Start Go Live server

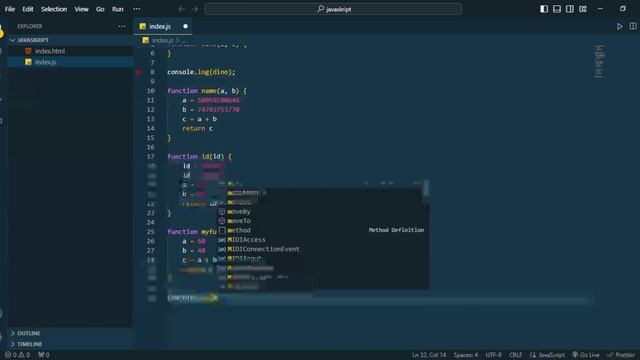[586, 355]
